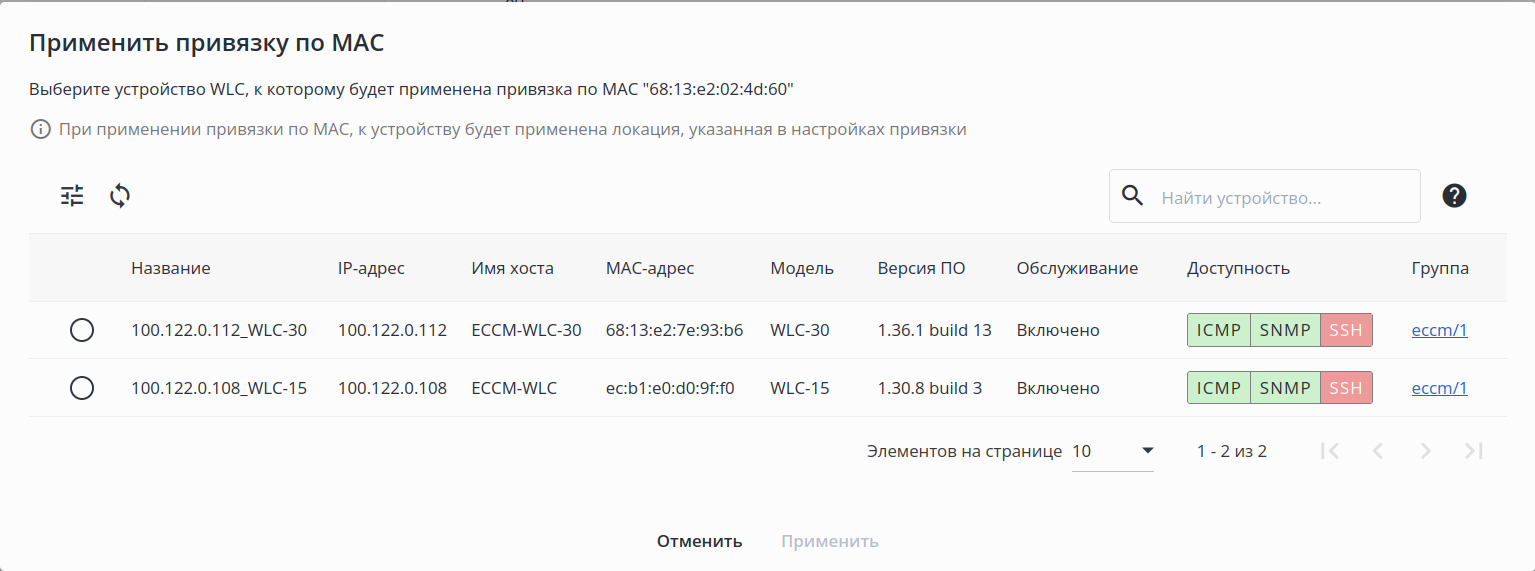Go to the first page of devices
The height and width of the screenshot is (571, 1535).
coord(1330,451)
